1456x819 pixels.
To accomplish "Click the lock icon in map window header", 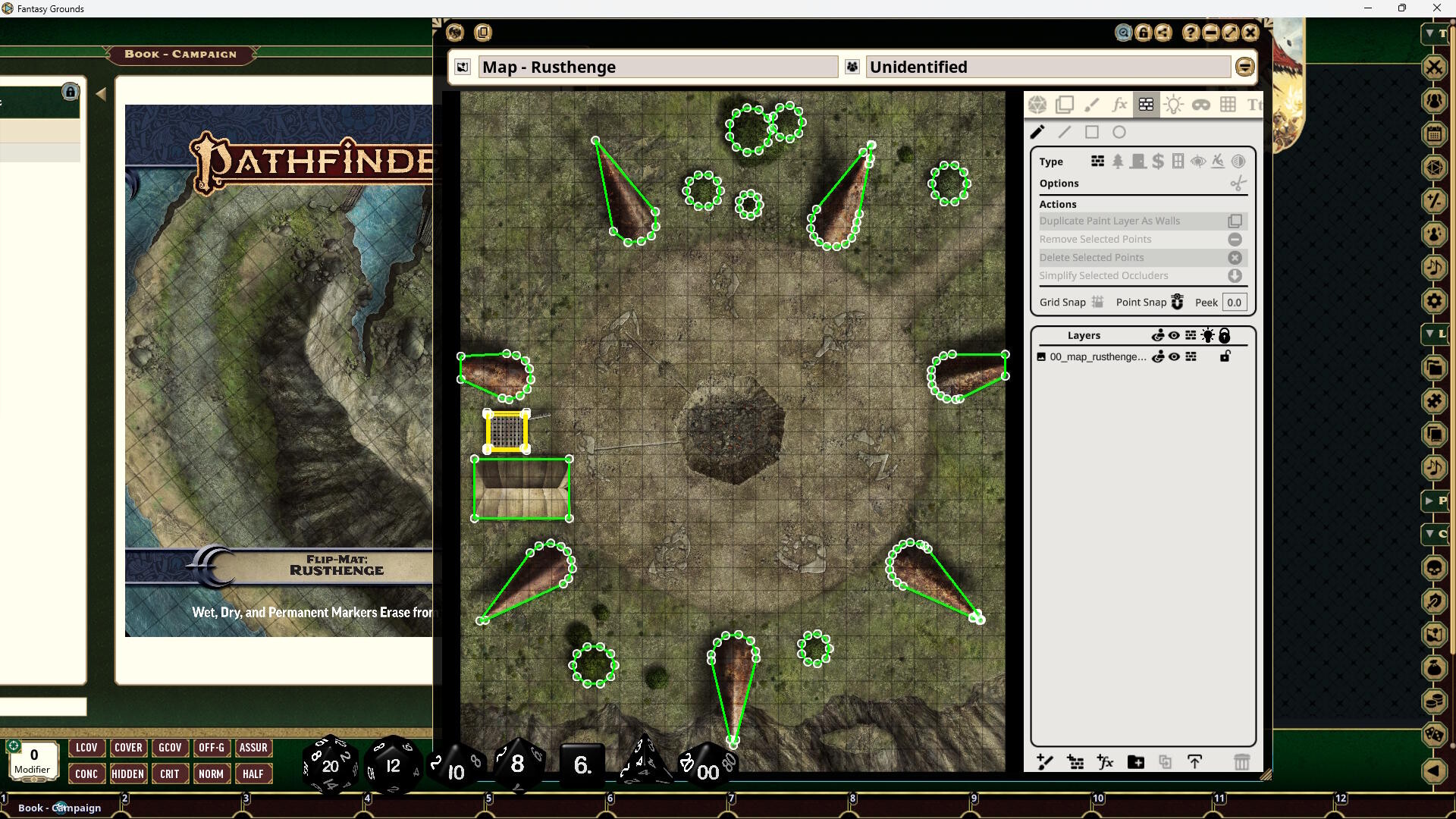I will [x=1143, y=33].
